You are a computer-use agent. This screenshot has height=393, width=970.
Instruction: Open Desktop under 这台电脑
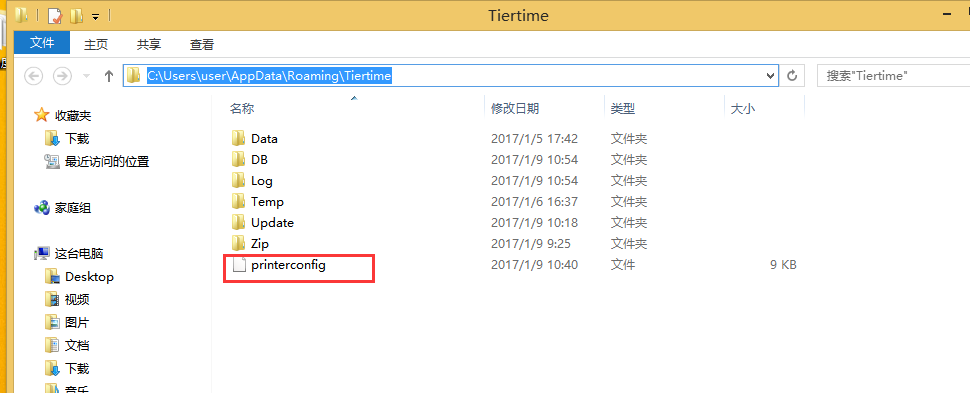tap(90, 277)
